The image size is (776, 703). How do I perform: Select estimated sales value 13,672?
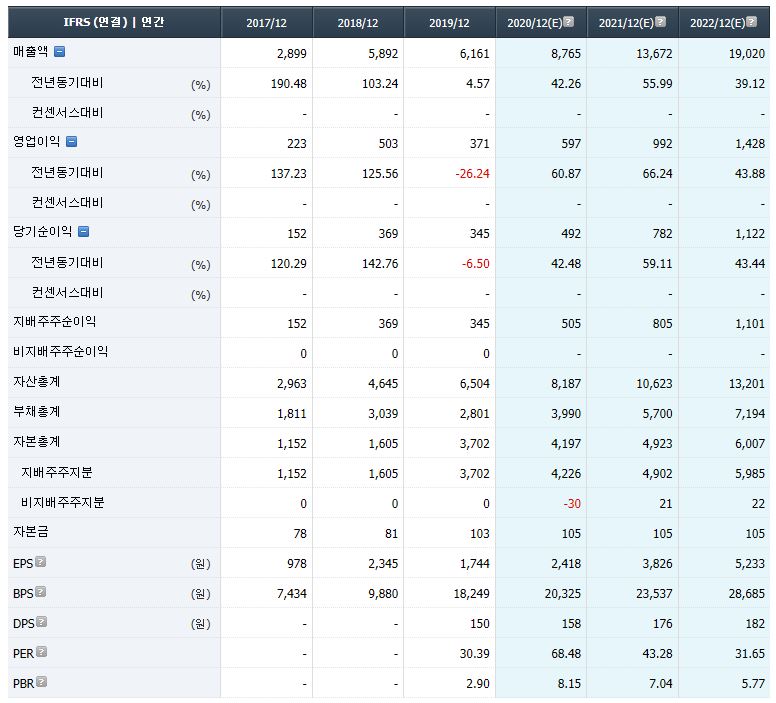tap(654, 53)
